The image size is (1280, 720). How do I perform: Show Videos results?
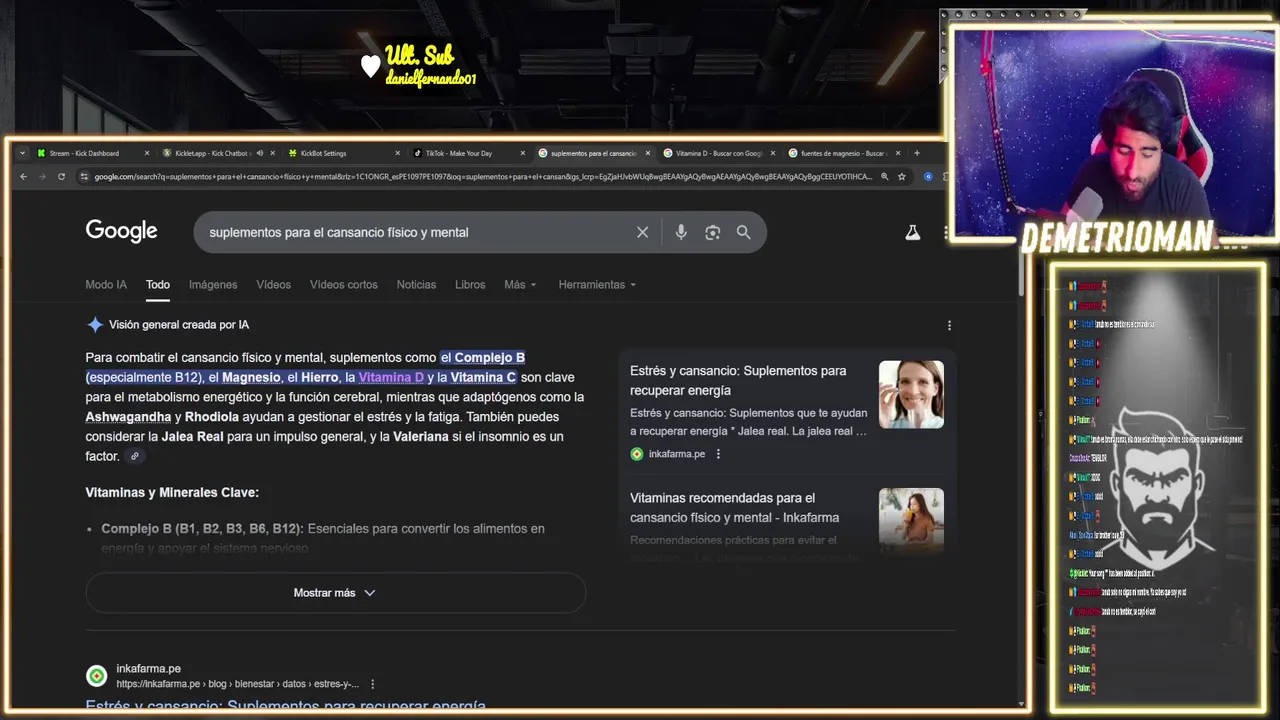click(x=273, y=285)
